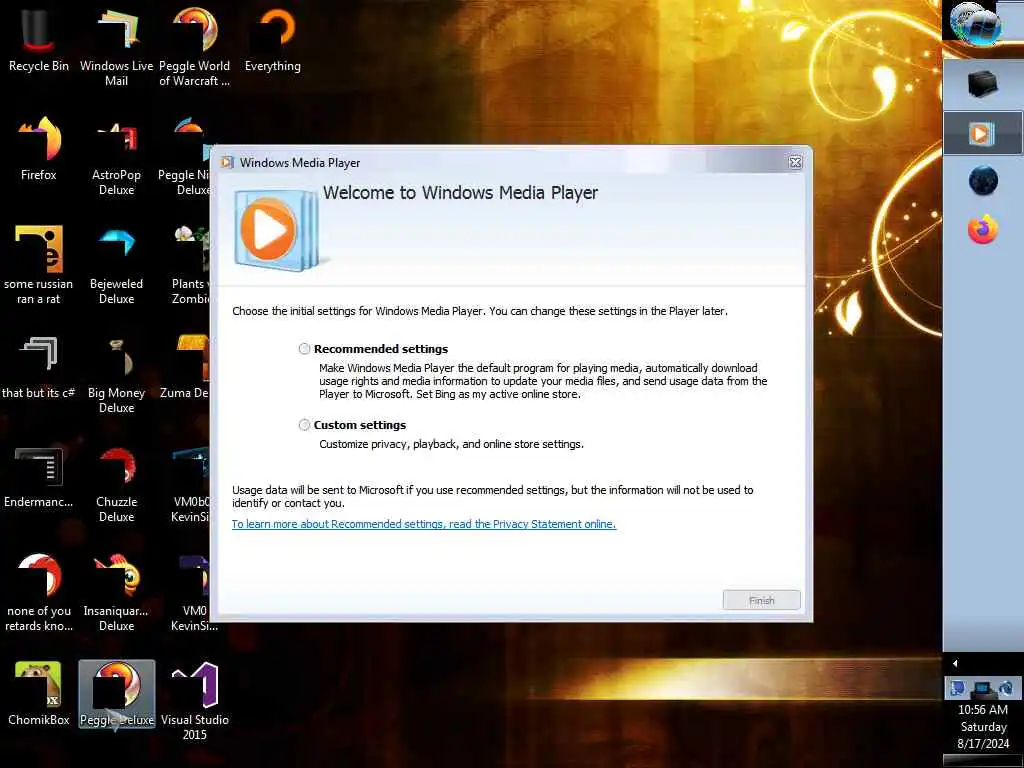Viewport: 1024px width, 768px height.
Task: Select the Endermanc... desktop icon
Action: pyautogui.click(x=39, y=477)
